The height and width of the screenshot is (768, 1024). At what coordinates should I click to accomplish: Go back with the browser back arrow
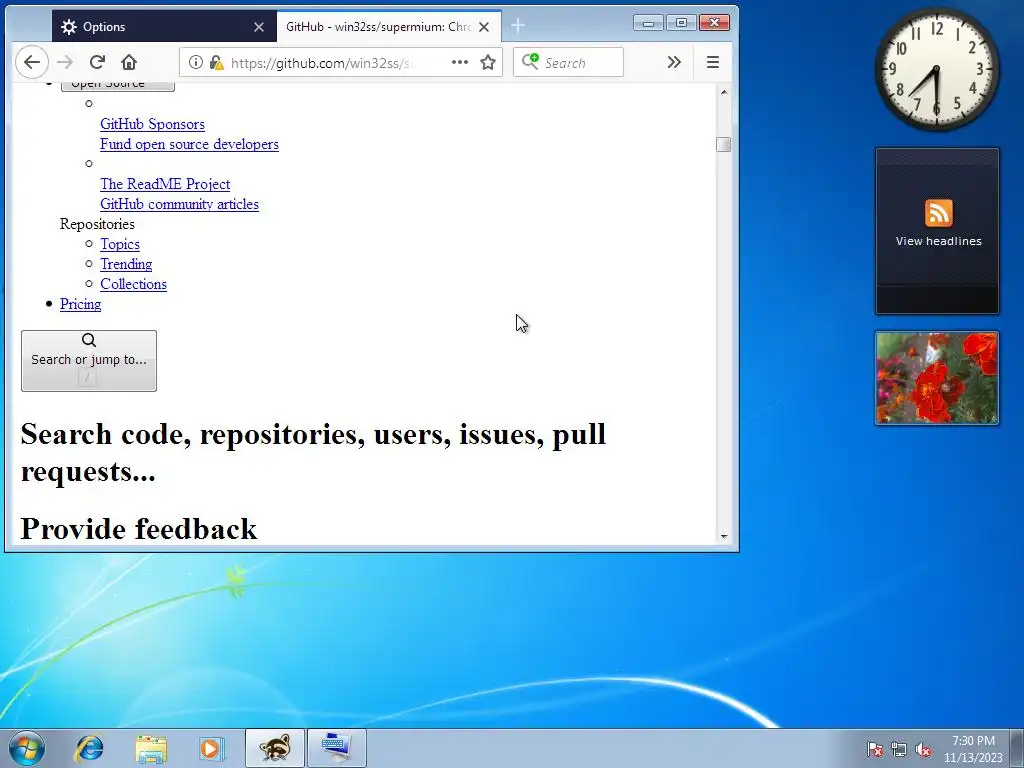[32, 62]
